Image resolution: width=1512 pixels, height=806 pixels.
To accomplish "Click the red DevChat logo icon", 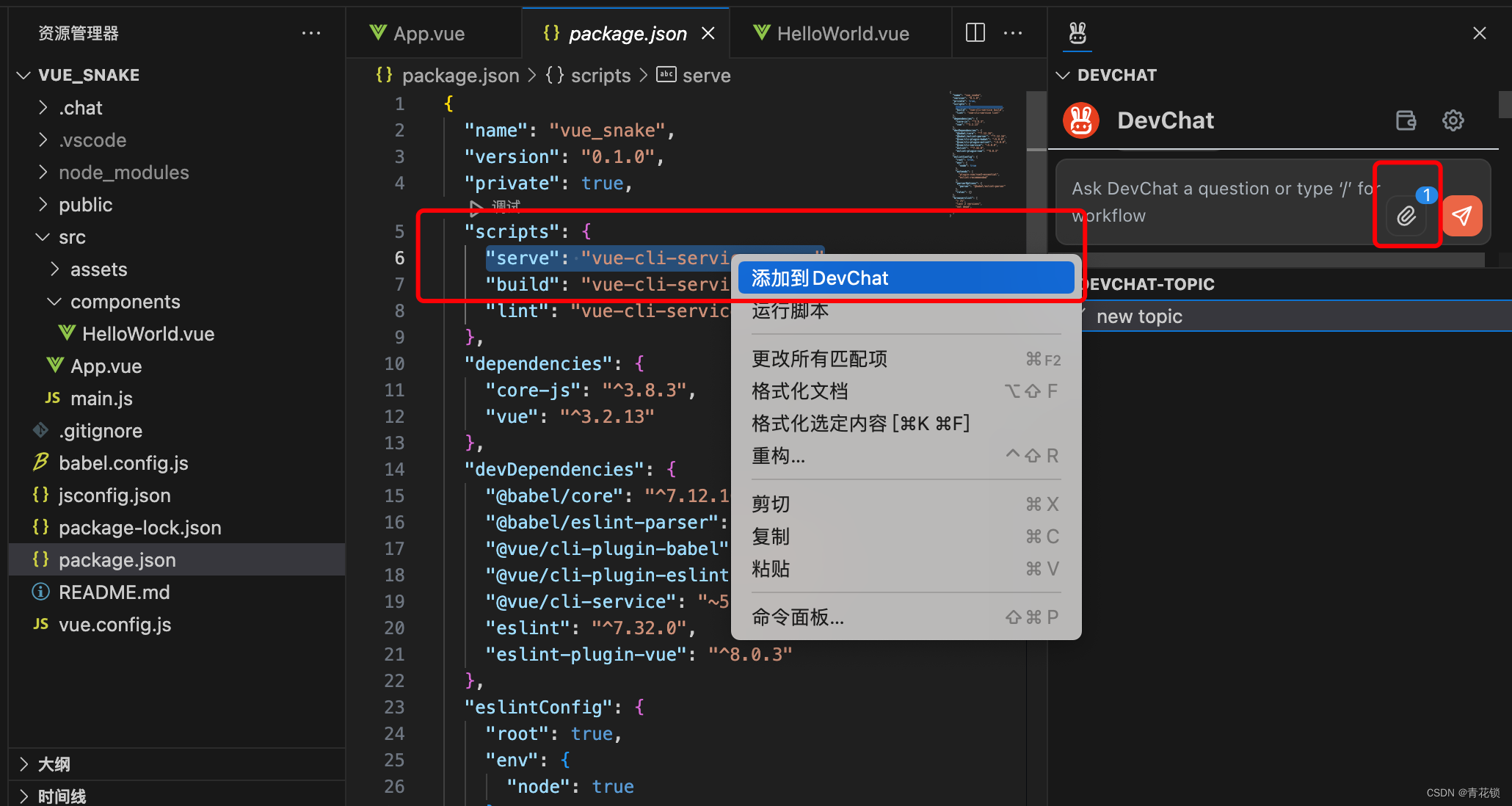I will 1080,120.
